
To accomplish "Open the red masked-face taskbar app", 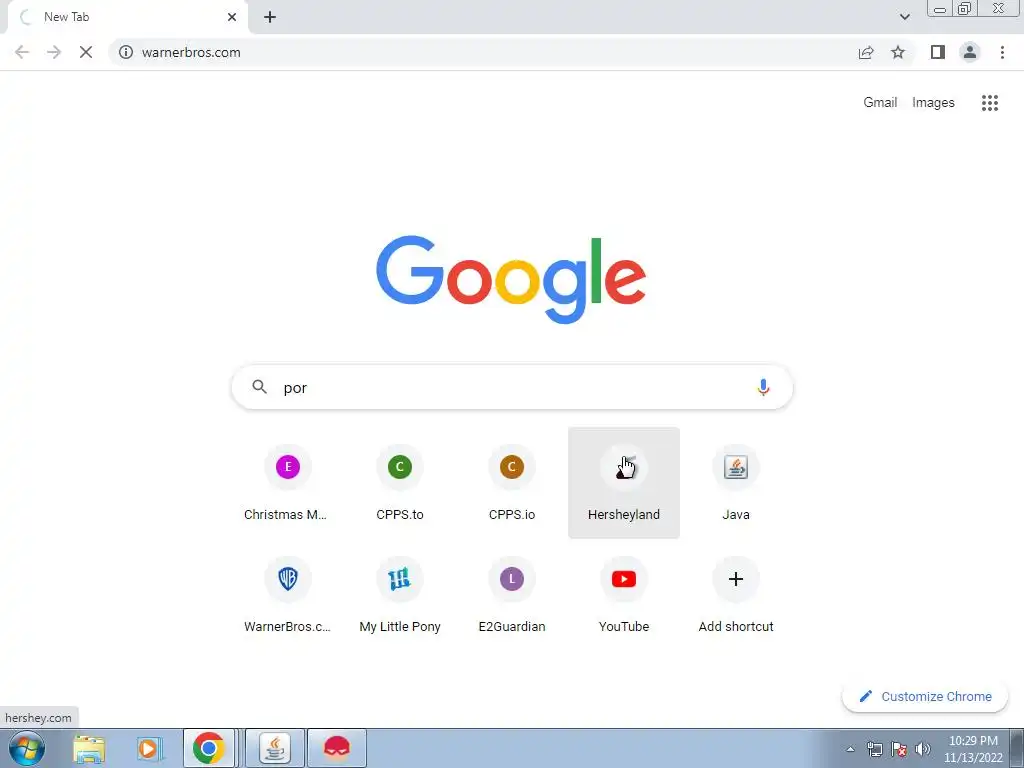I will pyautogui.click(x=337, y=748).
